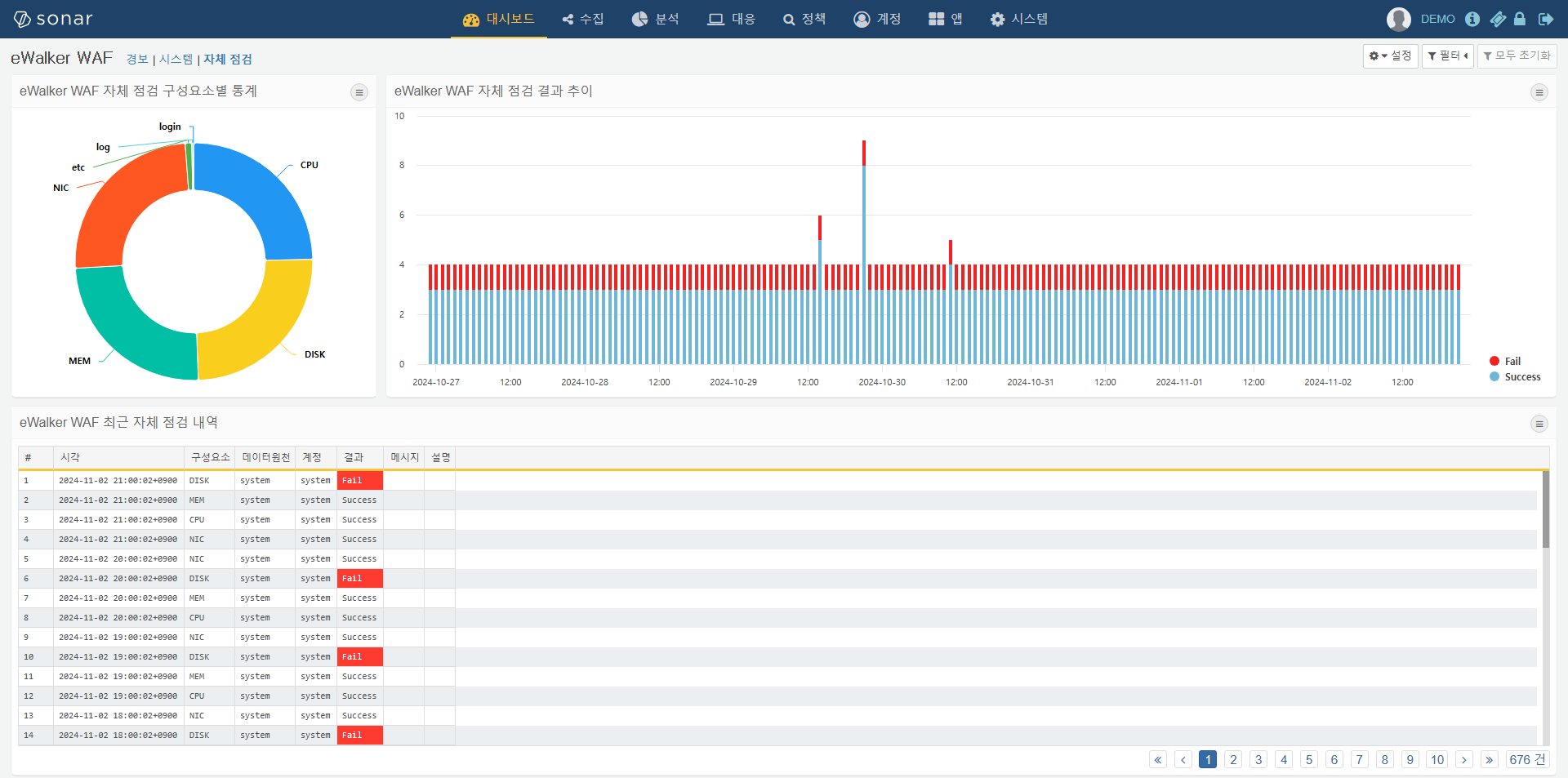The height and width of the screenshot is (778, 1568).
Task: Sort by the 메시지 column header
Action: click(404, 457)
